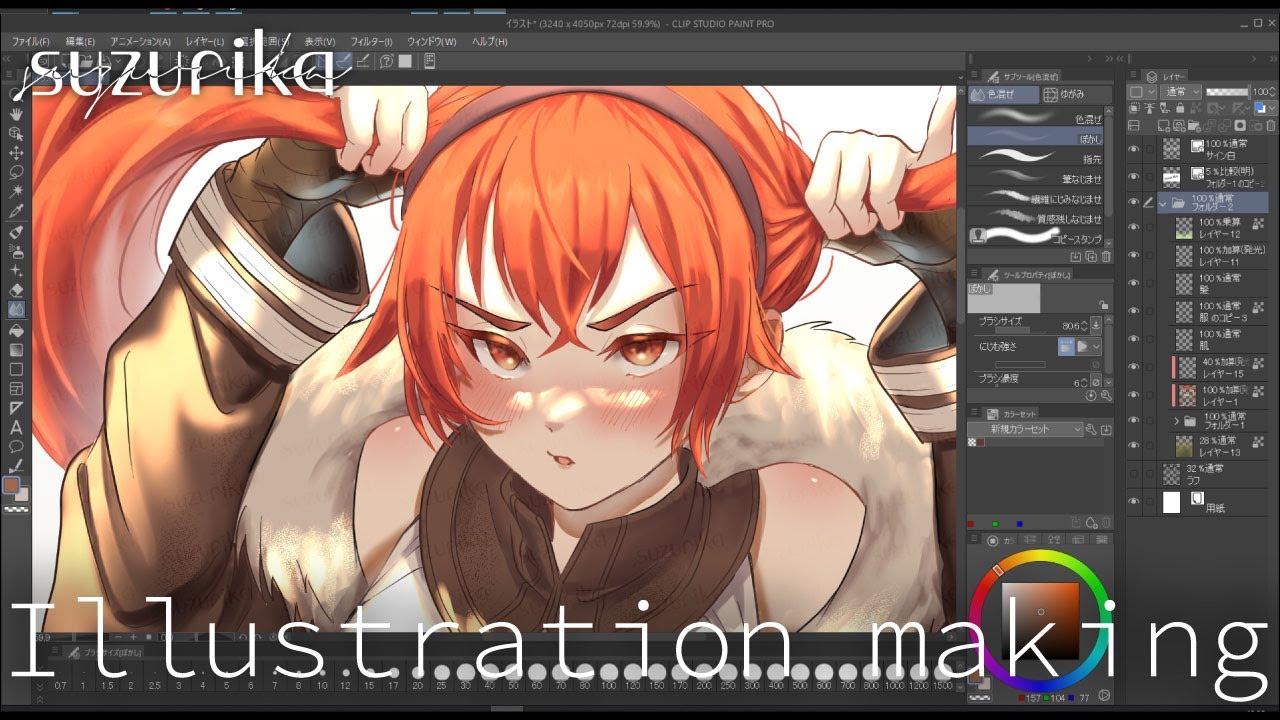Toggle visibility of the 髪 layer

click(1134, 284)
